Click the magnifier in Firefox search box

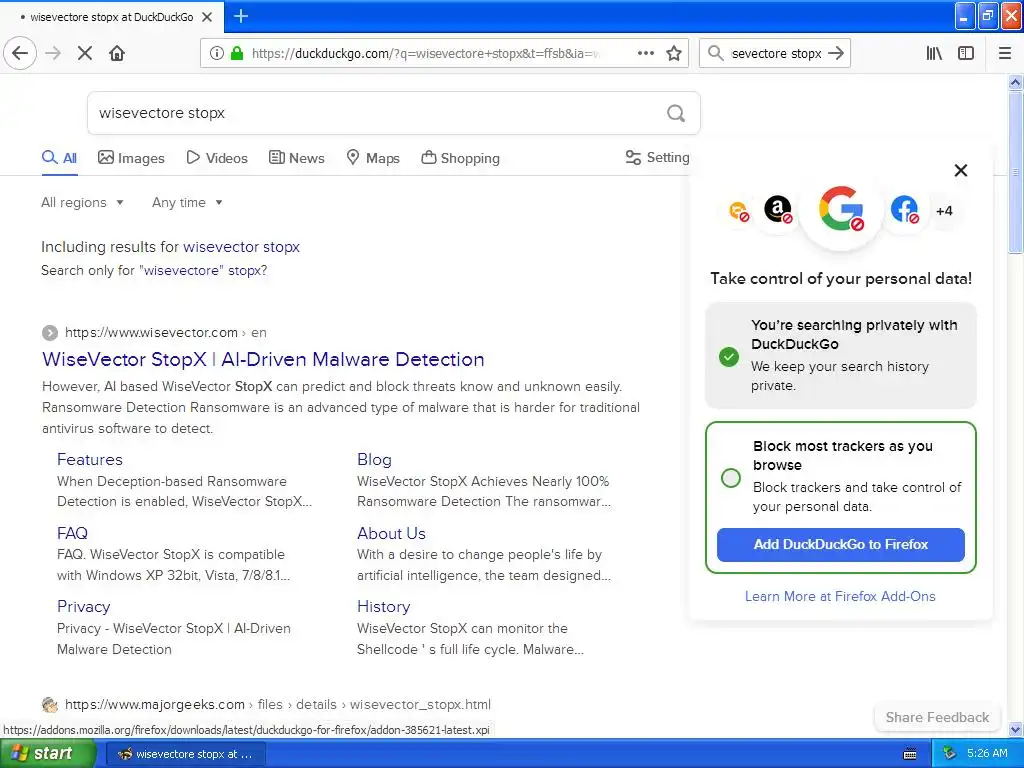click(716, 53)
